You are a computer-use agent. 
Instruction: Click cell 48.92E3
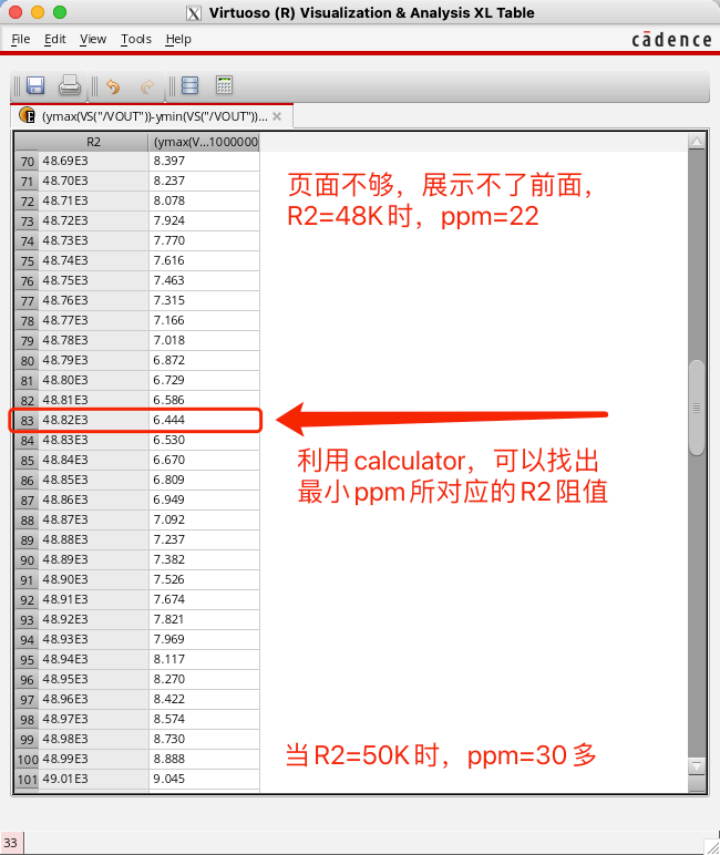click(x=93, y=619)
